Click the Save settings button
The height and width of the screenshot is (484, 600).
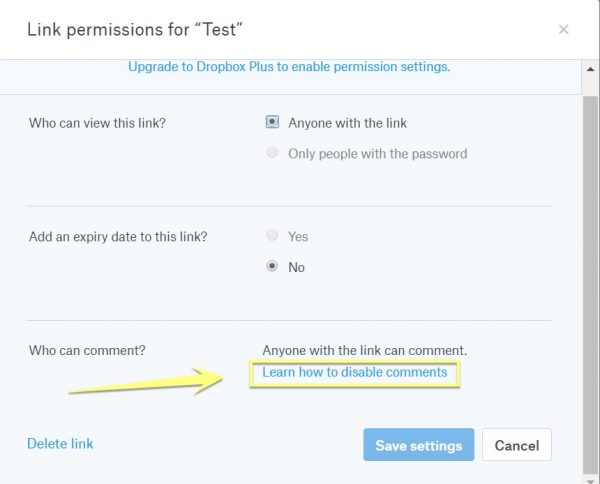(419, 445)
